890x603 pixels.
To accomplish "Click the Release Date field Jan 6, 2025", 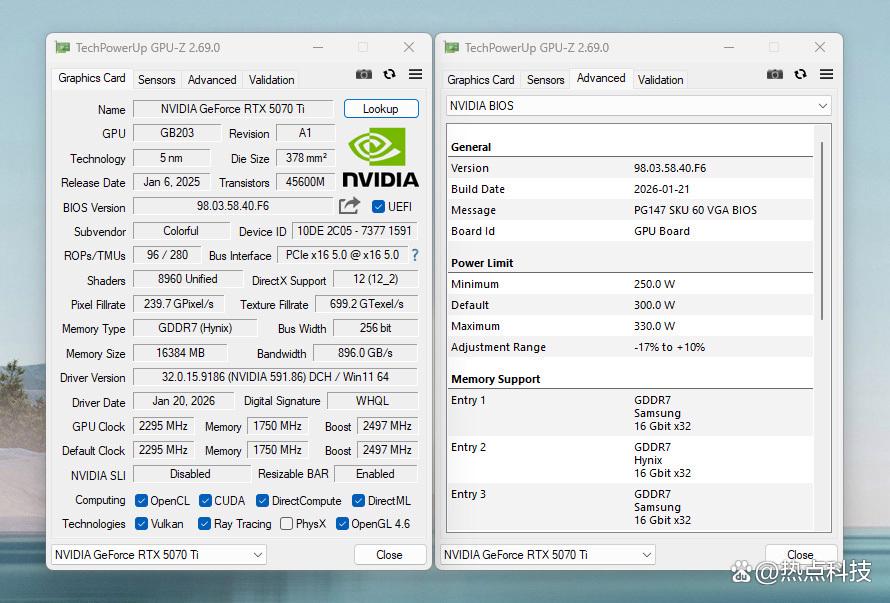I will (x=171, y=182).
